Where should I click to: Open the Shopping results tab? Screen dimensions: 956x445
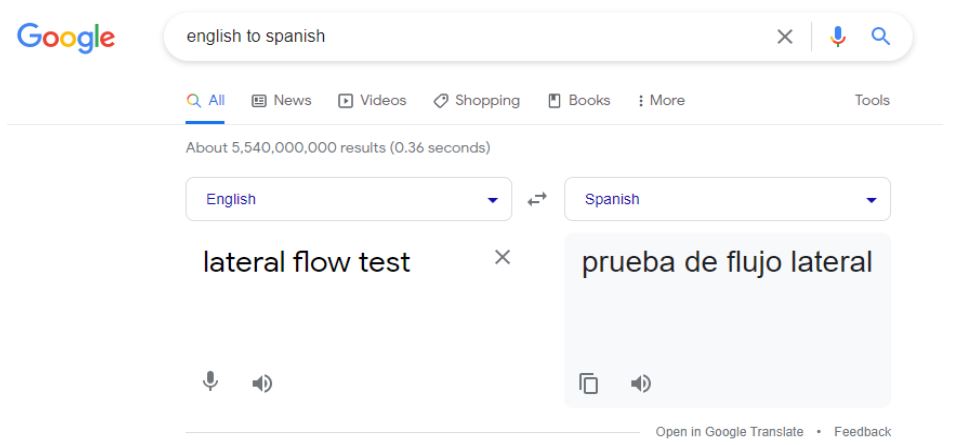tap(477, 101)
